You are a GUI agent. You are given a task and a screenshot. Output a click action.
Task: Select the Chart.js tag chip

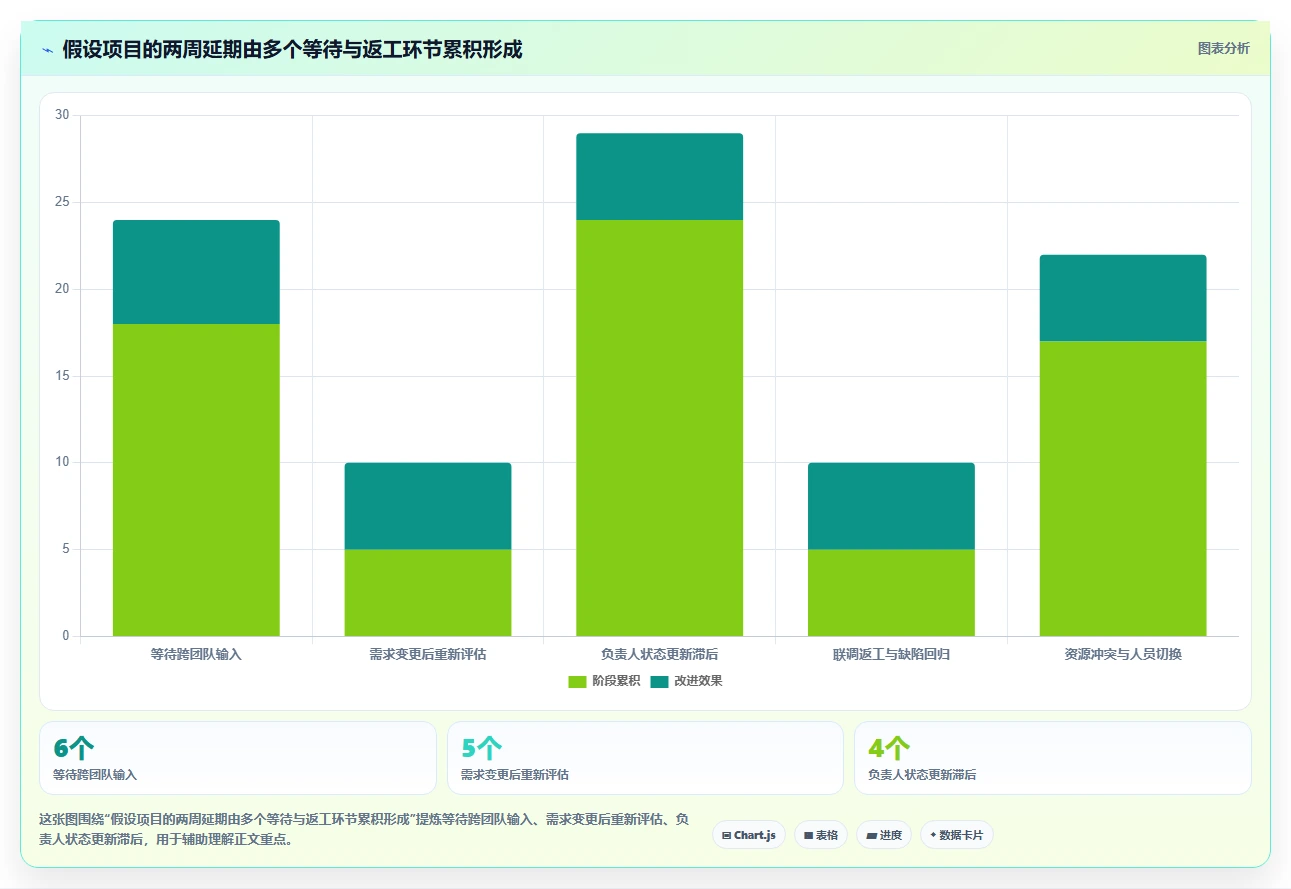point(749,835)
